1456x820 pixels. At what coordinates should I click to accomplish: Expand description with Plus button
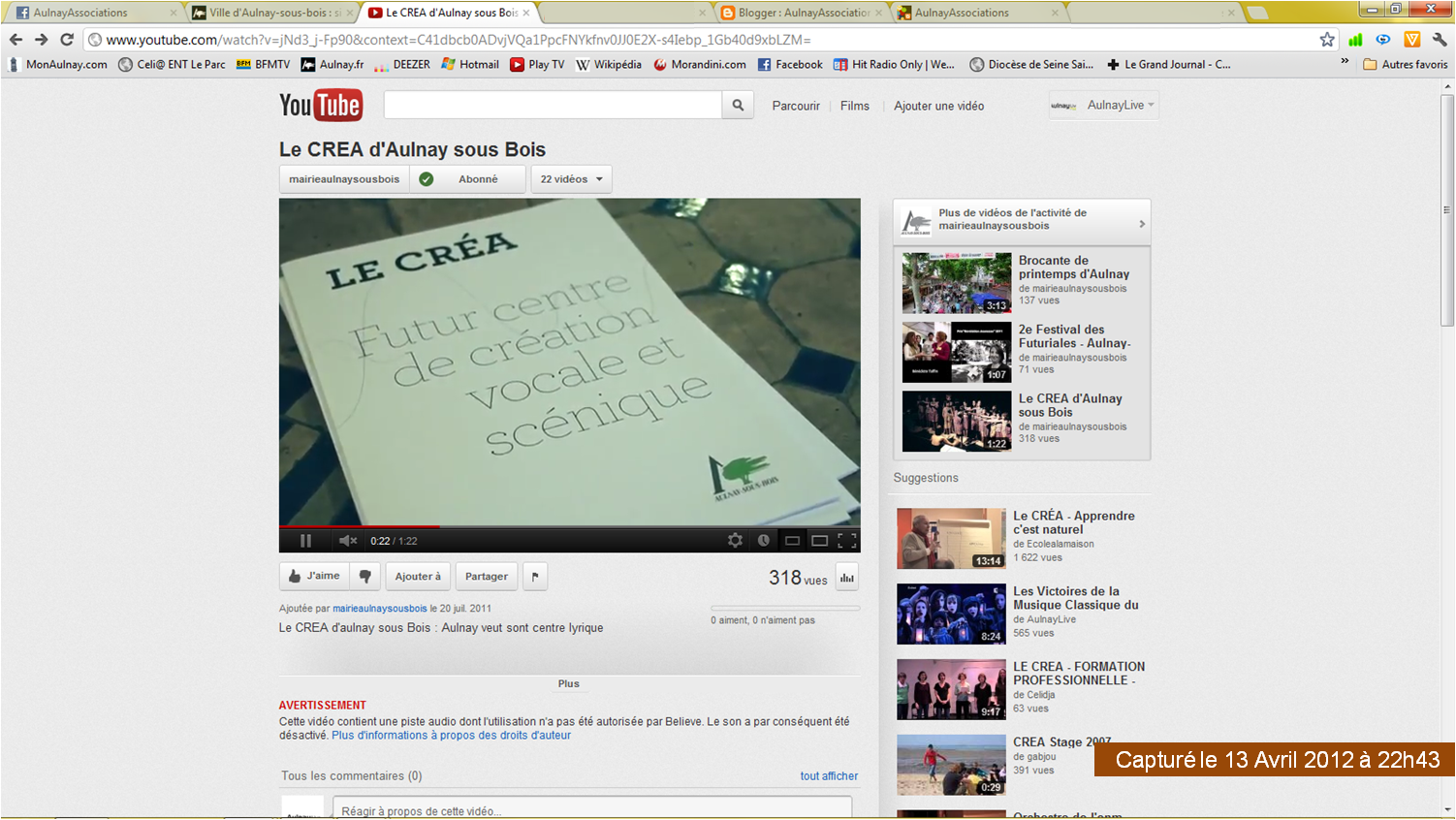[x=568, y=683]
